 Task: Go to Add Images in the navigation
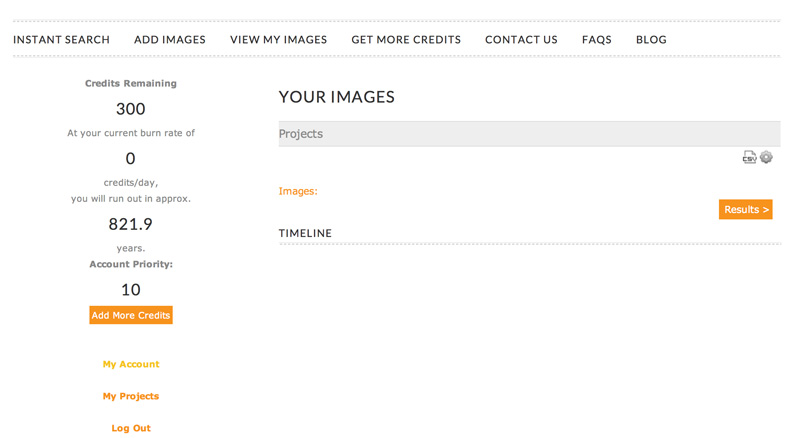pos(170,40)
